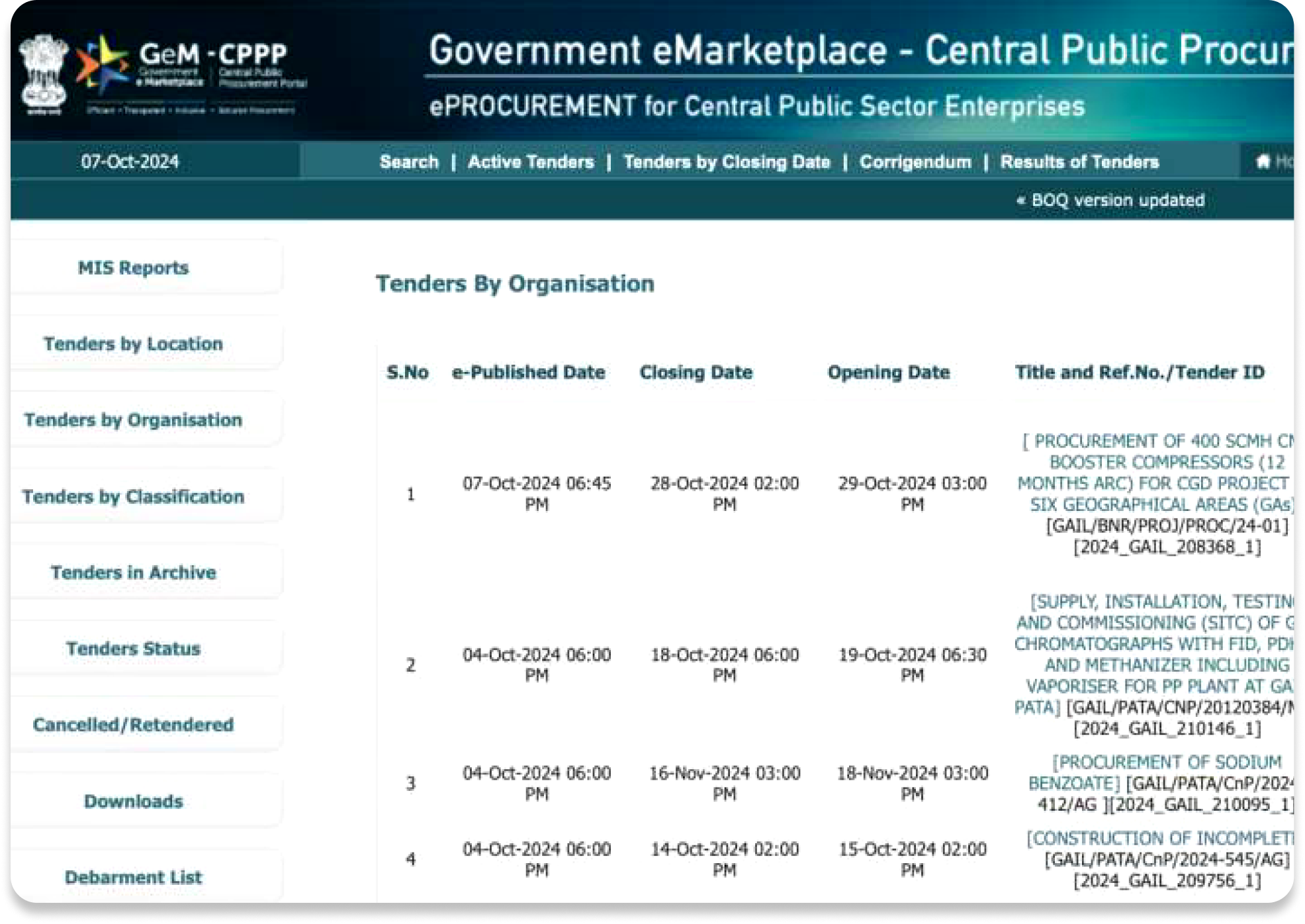The image size is (1305, 924).
Task: Open Tenders by Classification
Action: pos(133,496)
